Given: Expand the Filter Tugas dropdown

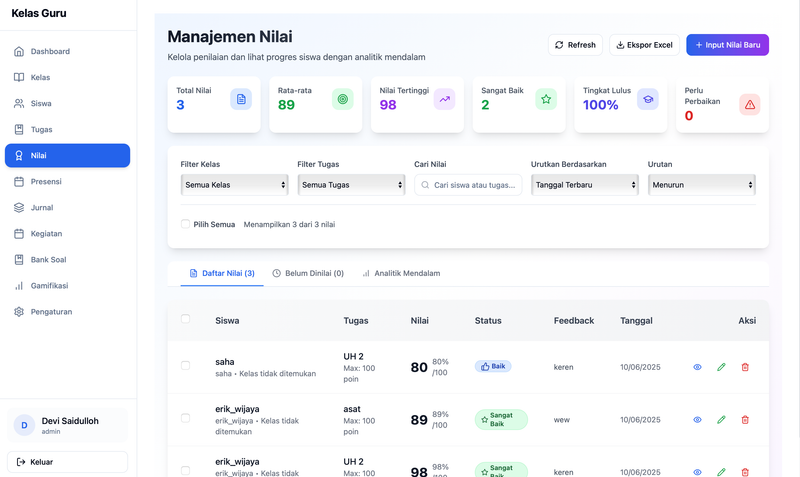Looking at the screenshot, I should (351, 185).
